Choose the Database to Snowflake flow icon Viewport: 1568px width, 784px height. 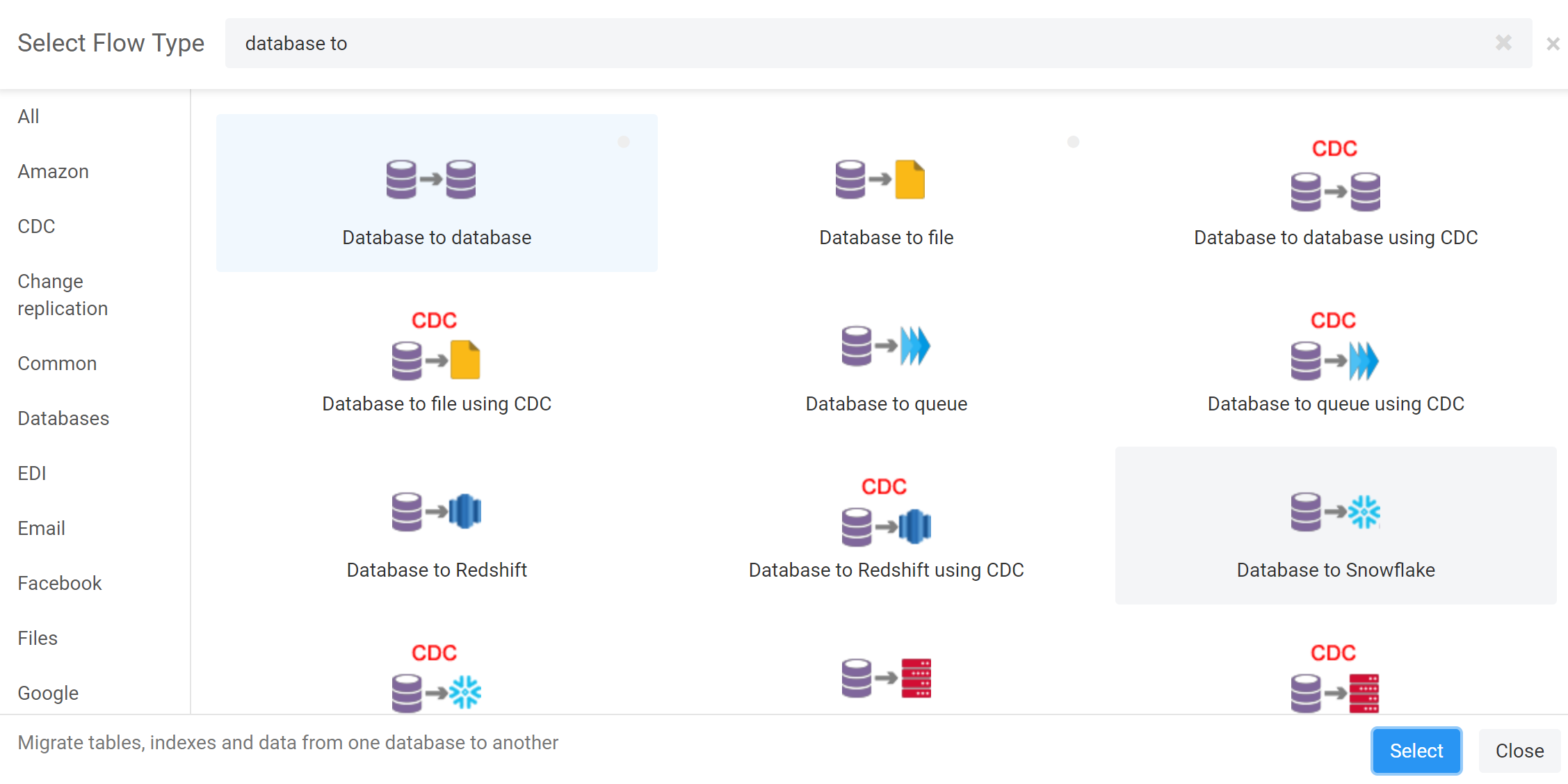[1335, 511]
